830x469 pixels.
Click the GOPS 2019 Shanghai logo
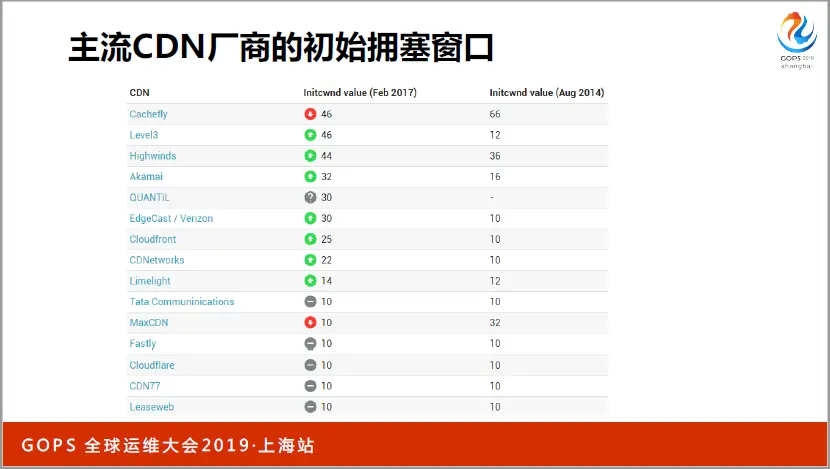797,40
